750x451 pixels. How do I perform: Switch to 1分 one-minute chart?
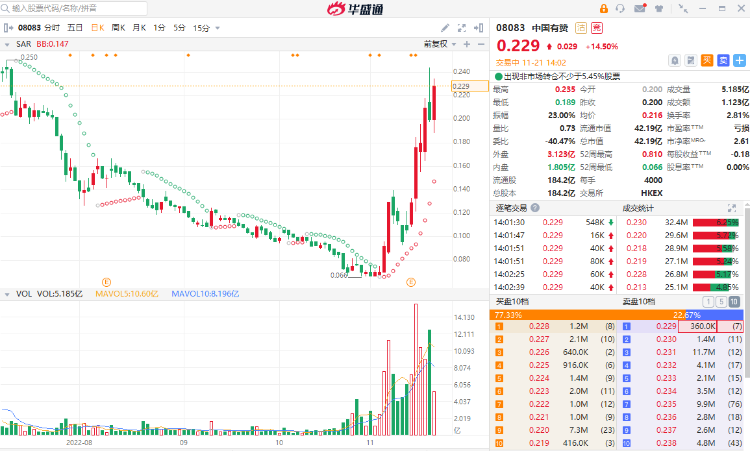click(159, 28)
